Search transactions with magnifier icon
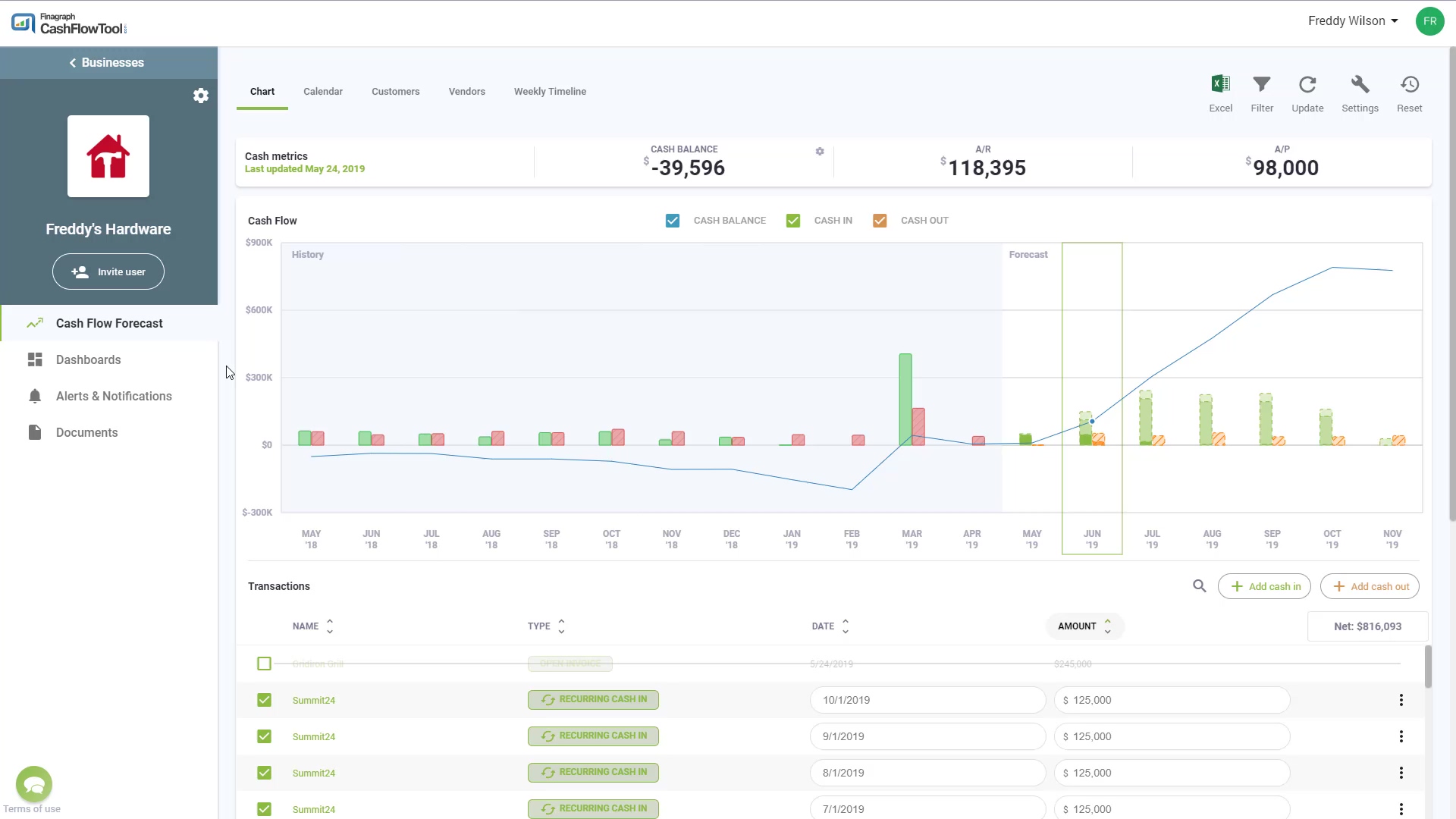 click(x=1199, y=586)
